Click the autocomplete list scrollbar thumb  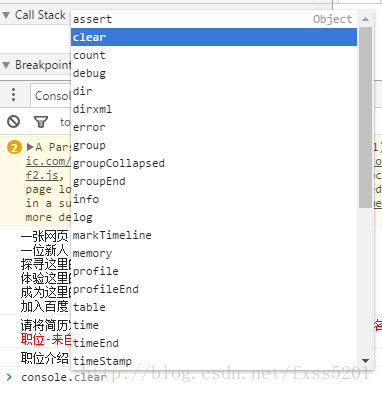(366, 117)
